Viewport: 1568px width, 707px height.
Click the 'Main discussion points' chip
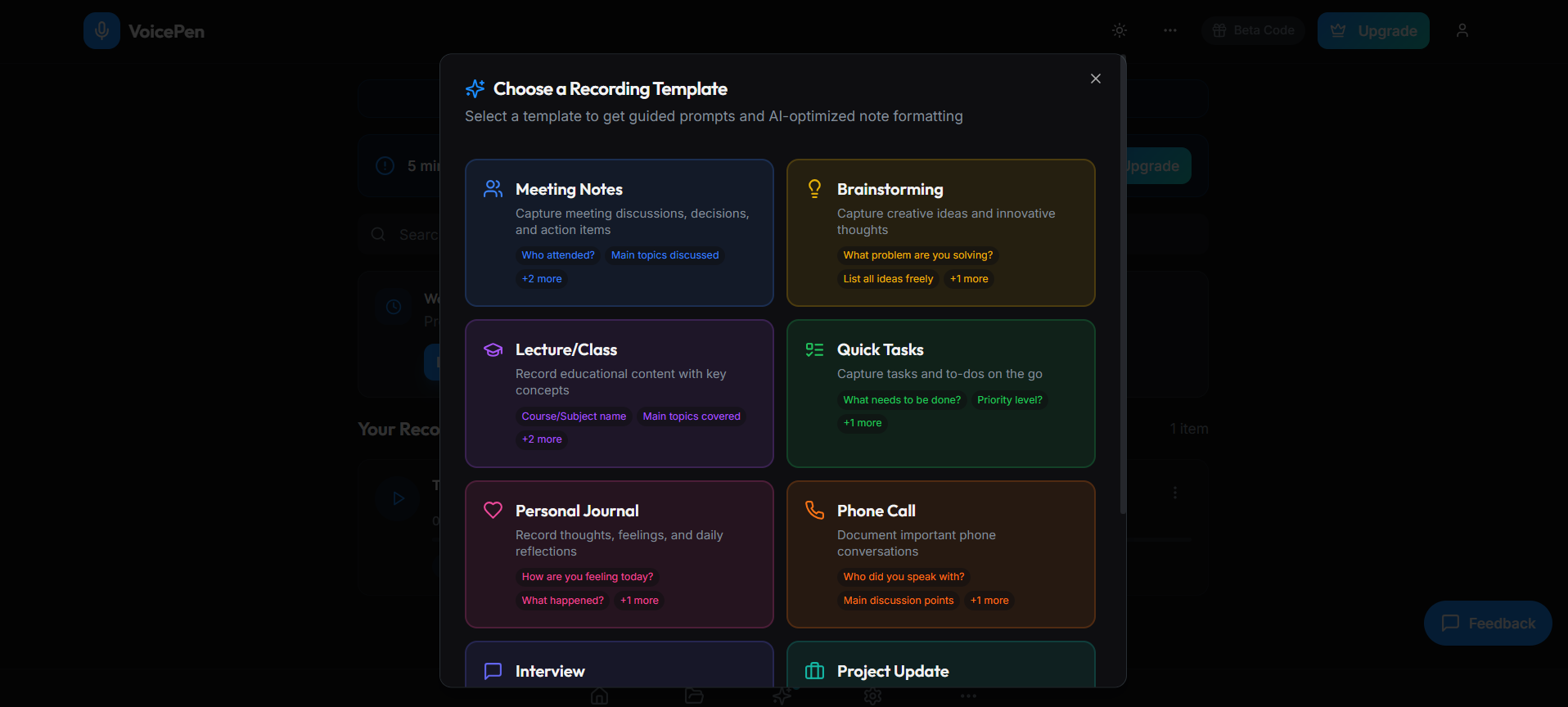[x=899, y=601]
